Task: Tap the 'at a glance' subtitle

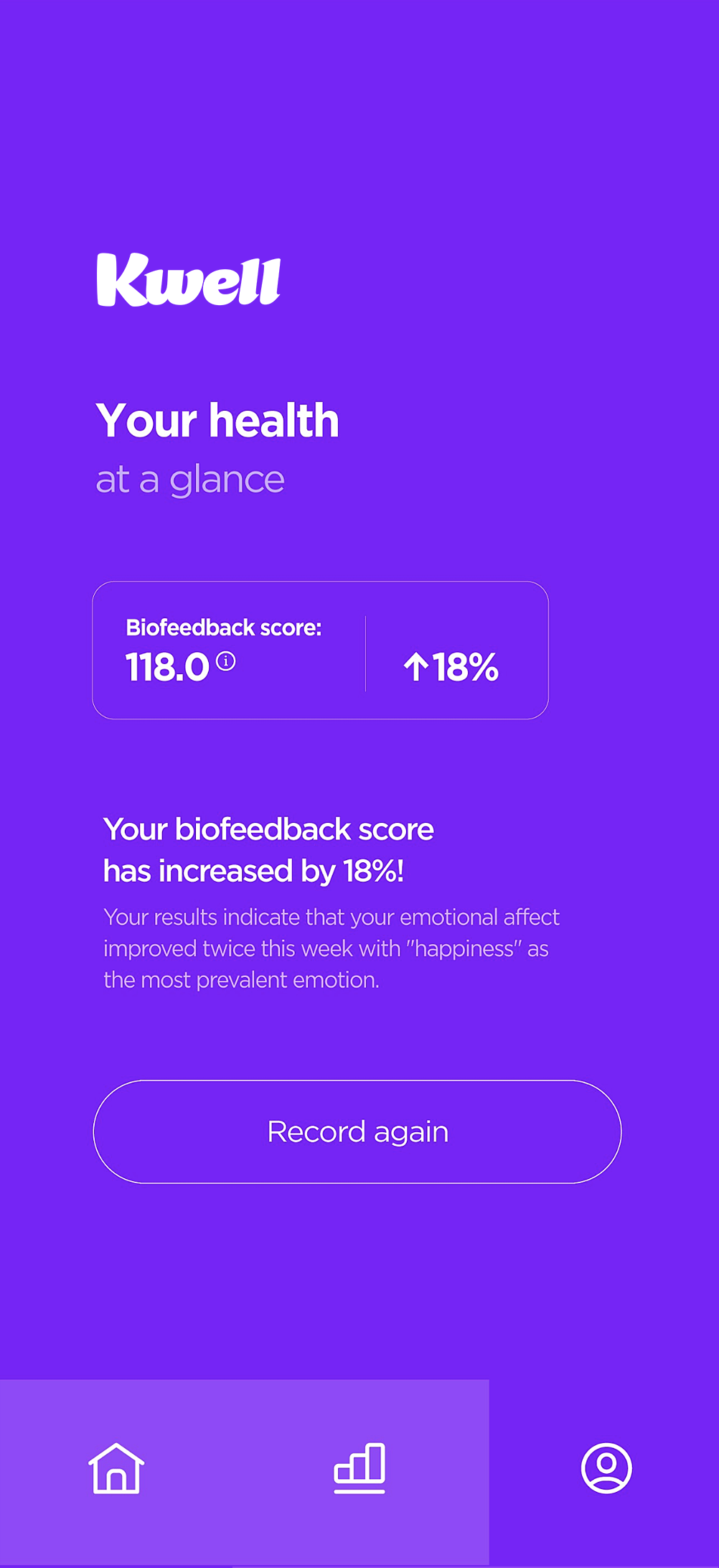Action: 190,479
